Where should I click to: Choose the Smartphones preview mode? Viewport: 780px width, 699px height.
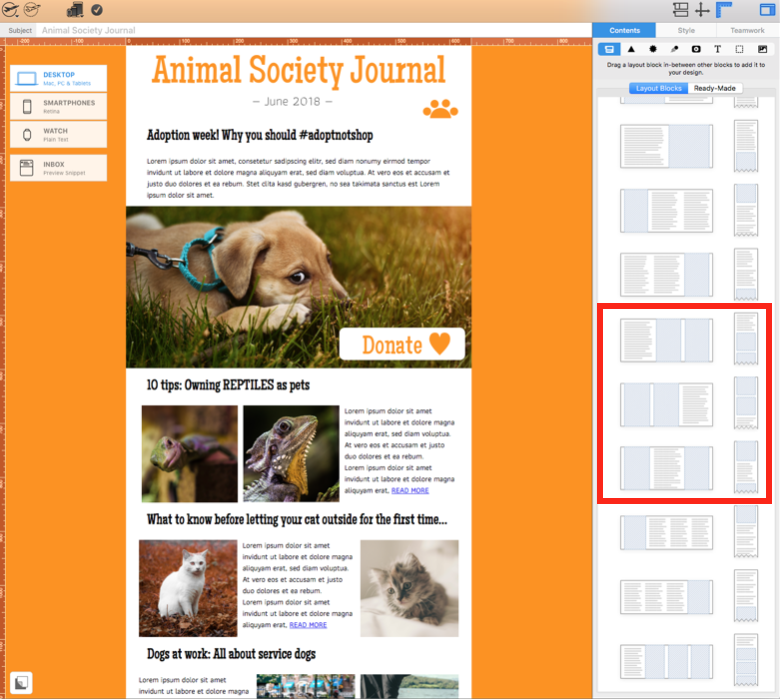[59, 106]
